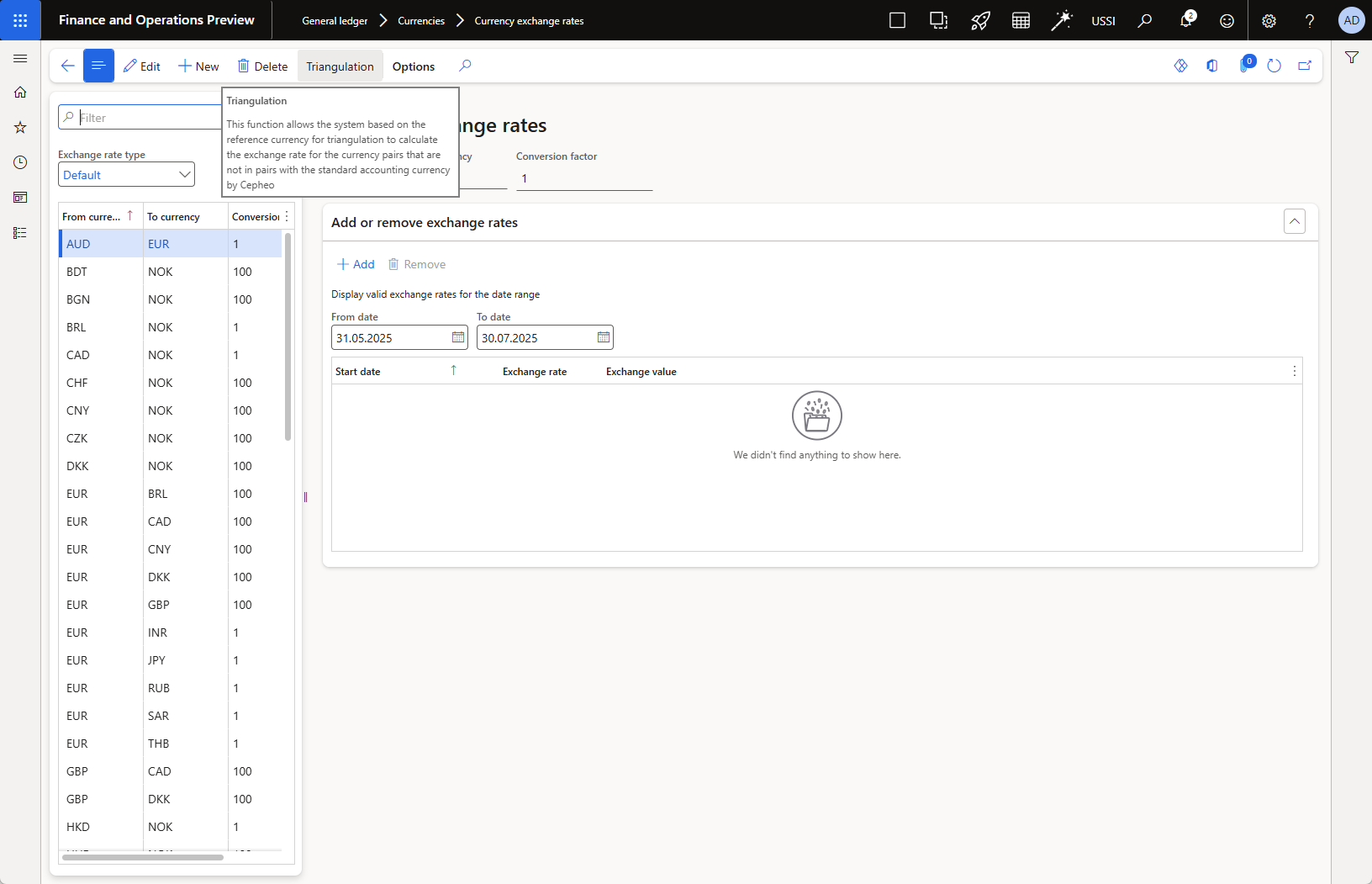Click the Triangulation menu item

tap(340, 66)
